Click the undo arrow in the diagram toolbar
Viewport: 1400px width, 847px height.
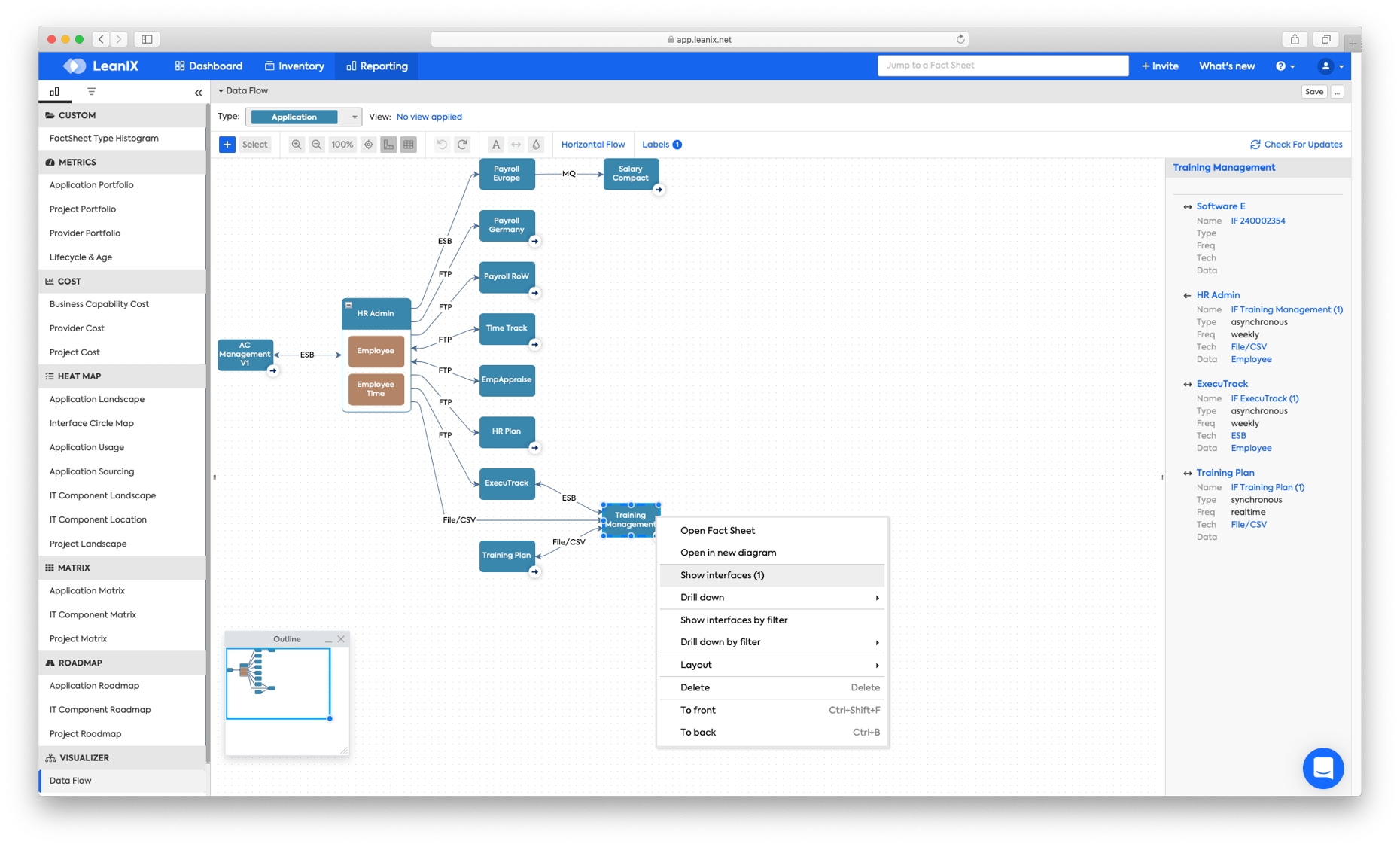(x=442, y=144)
